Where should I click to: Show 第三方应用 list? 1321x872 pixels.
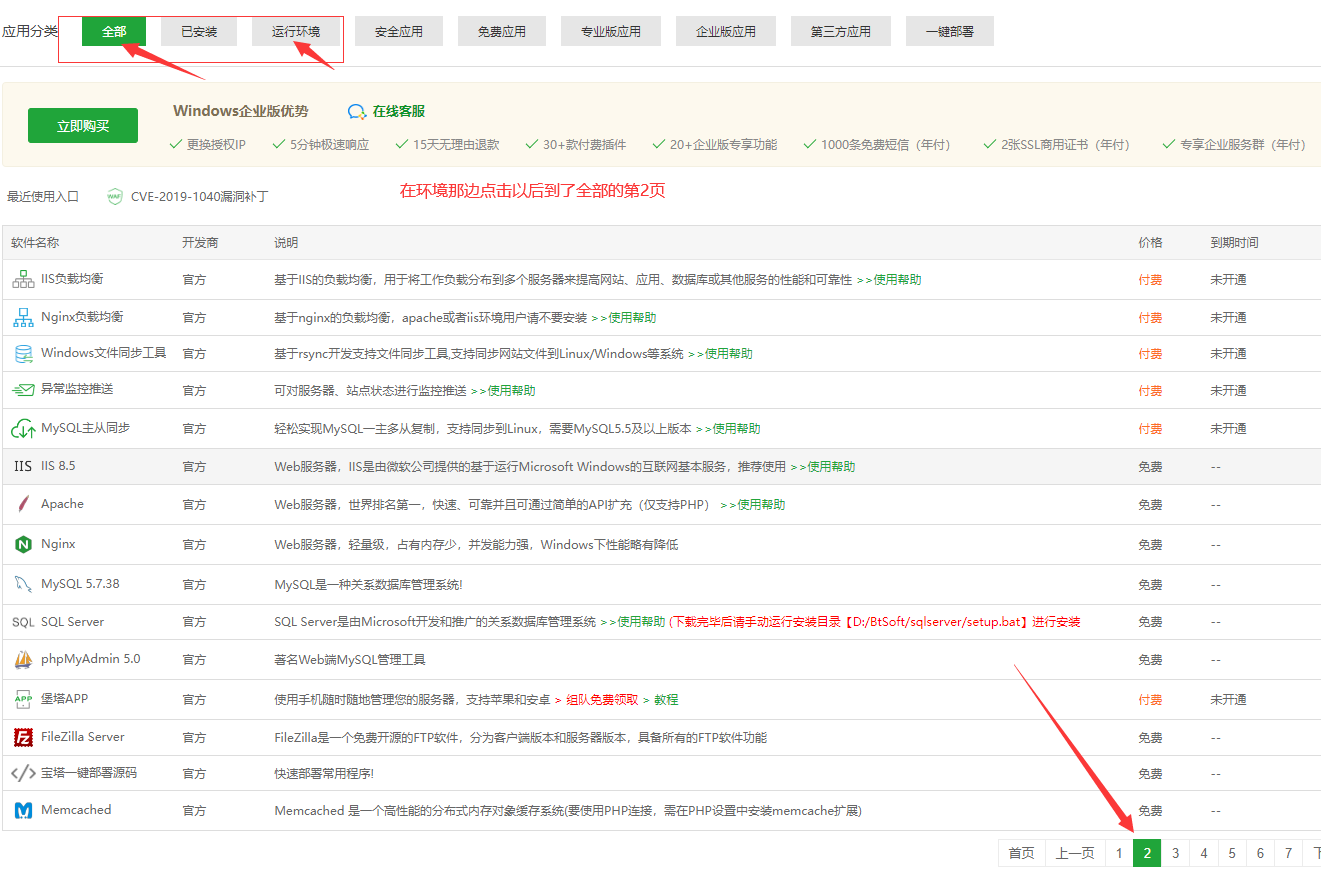841,31
